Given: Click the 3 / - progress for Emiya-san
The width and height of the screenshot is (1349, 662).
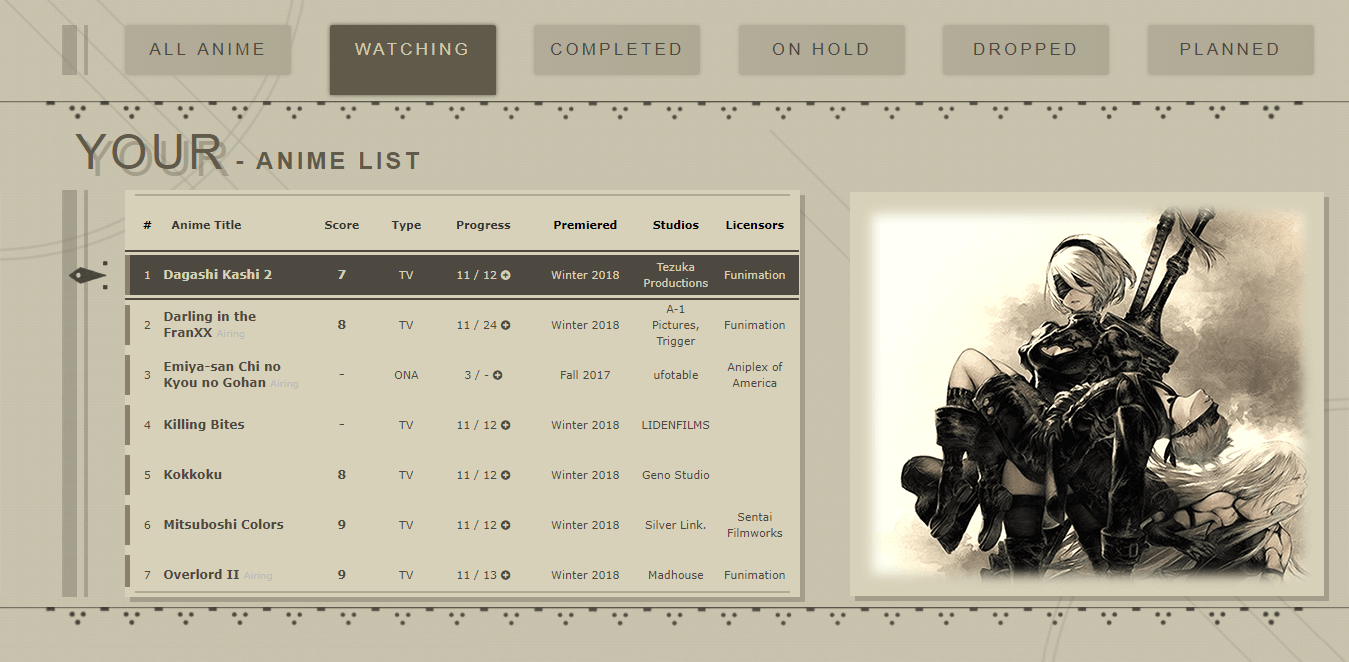Looking at the screenshot, I should point(477,375).
